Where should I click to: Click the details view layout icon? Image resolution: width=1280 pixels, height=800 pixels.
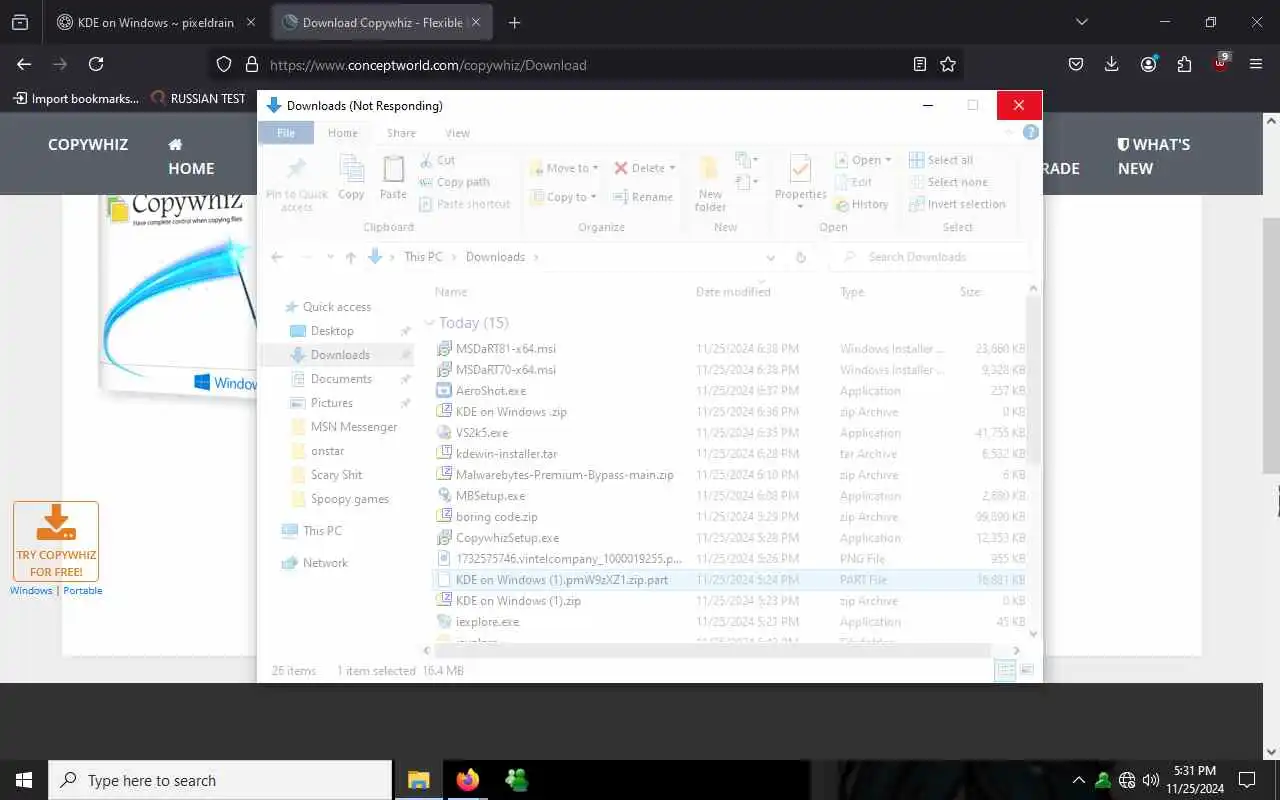1006,671
